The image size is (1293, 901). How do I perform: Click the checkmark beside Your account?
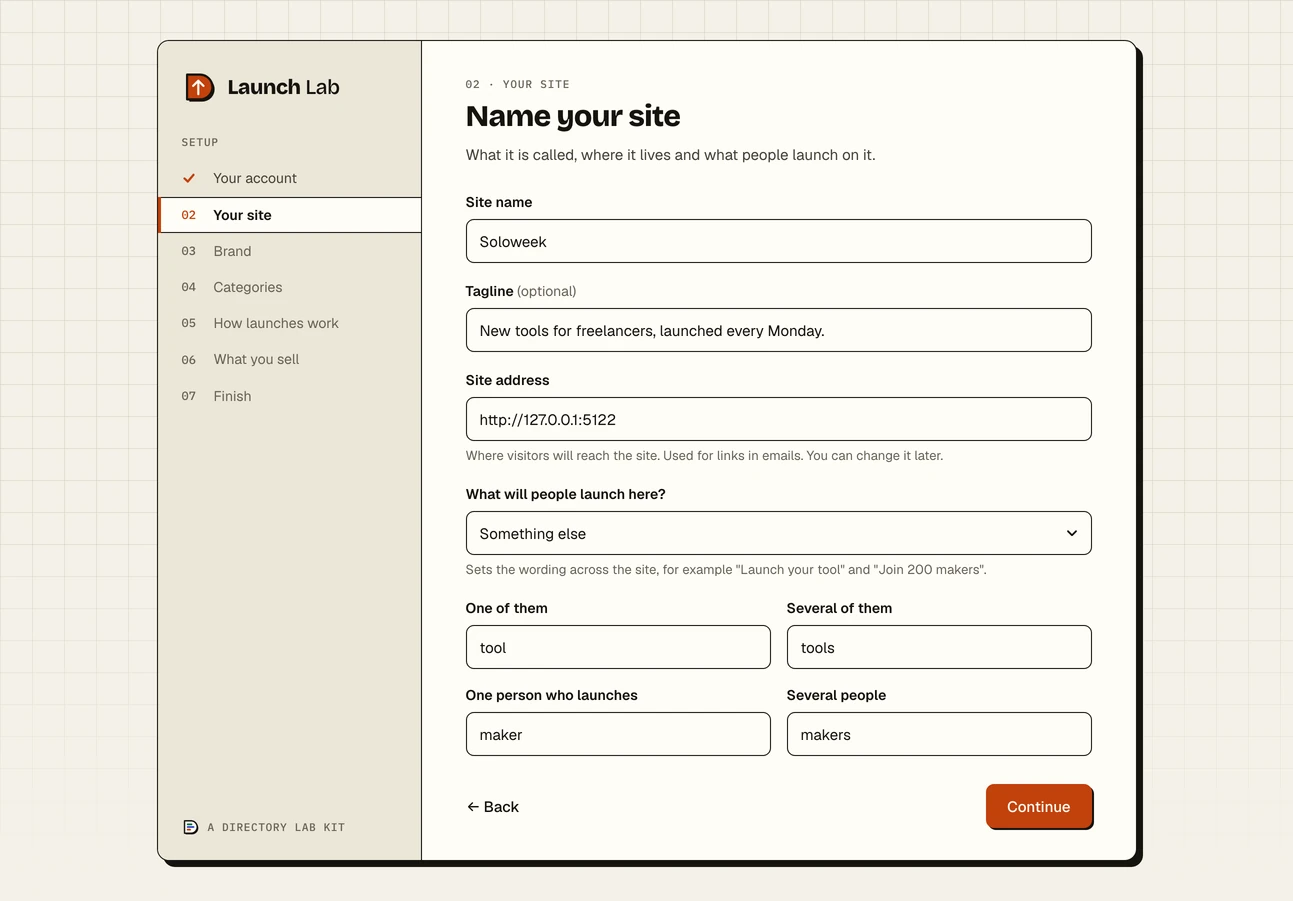189,178
